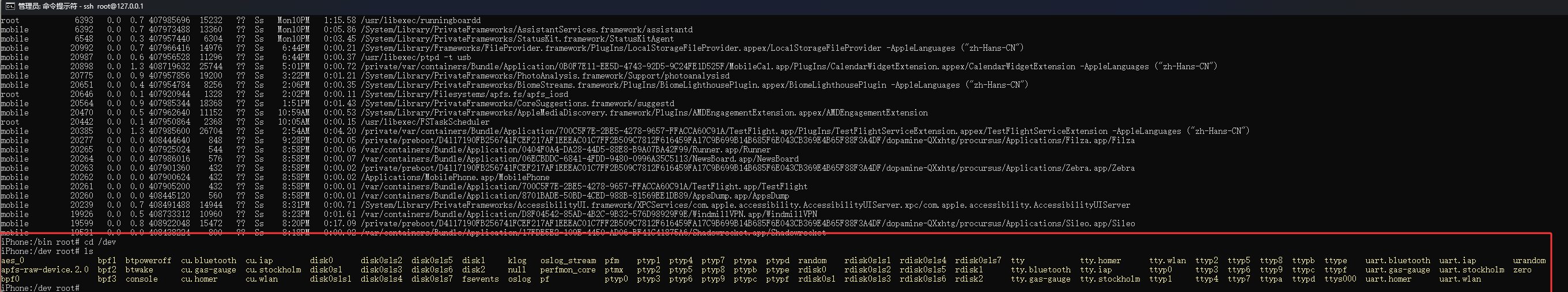
Task: Click the 'disk0s1s7' entry
Action: click(x=432, y=279)
